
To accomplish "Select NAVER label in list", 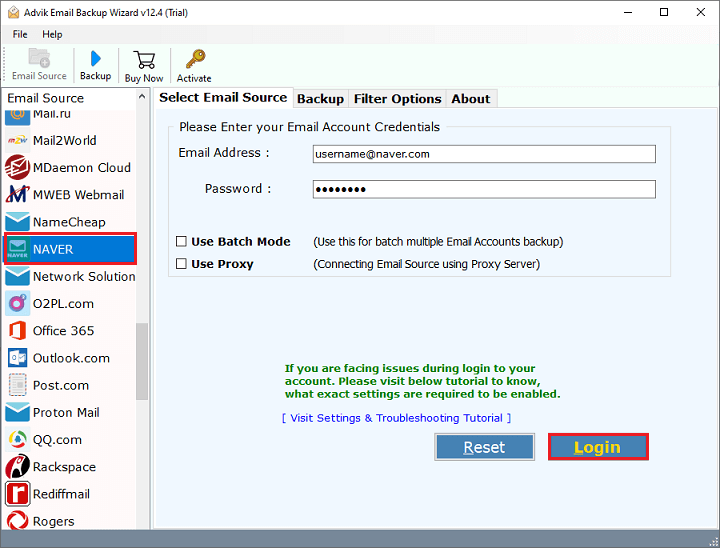I will [x=53, y=249].
